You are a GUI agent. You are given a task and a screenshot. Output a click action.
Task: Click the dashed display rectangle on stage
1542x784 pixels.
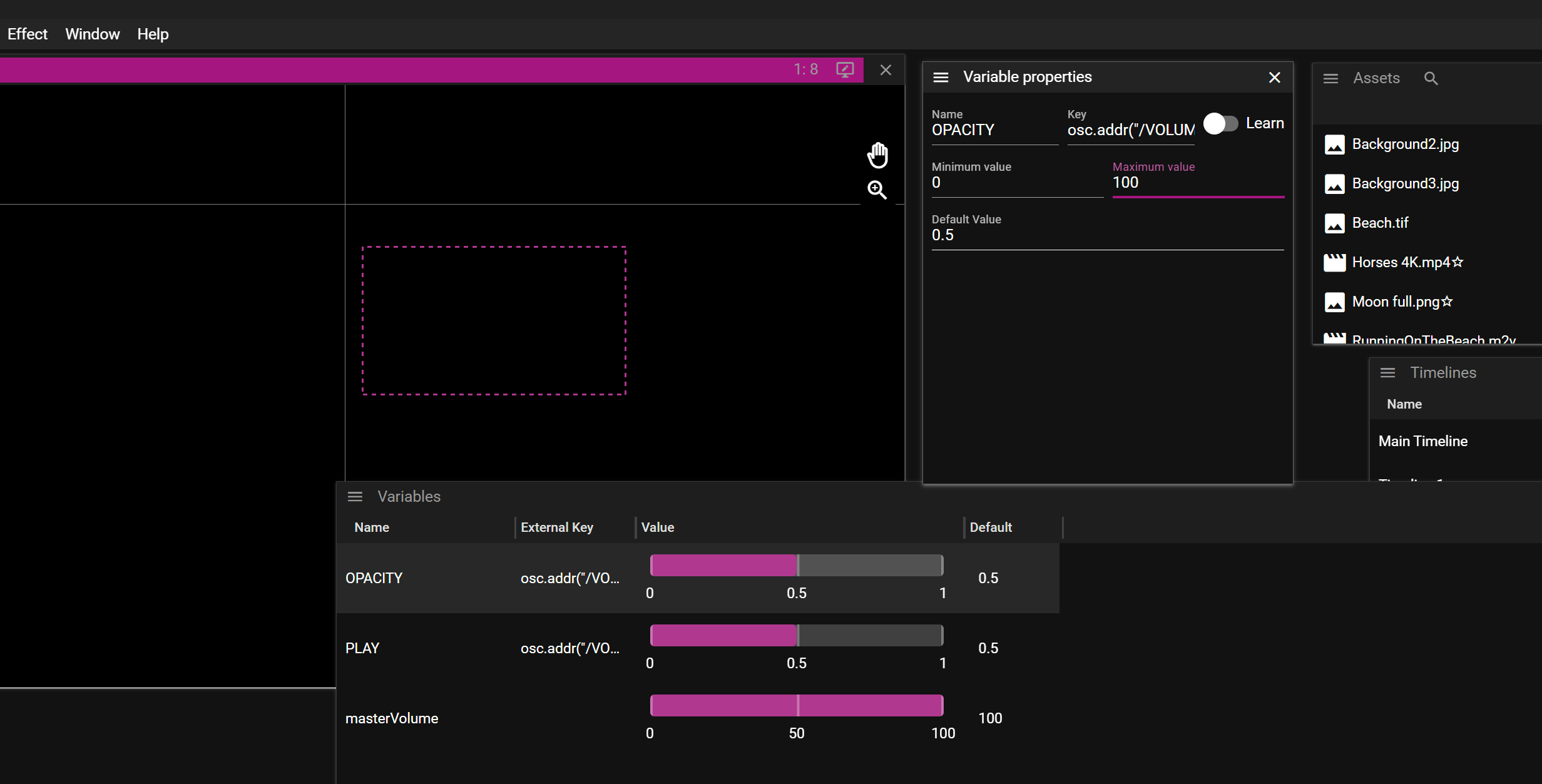coord(494,320)
